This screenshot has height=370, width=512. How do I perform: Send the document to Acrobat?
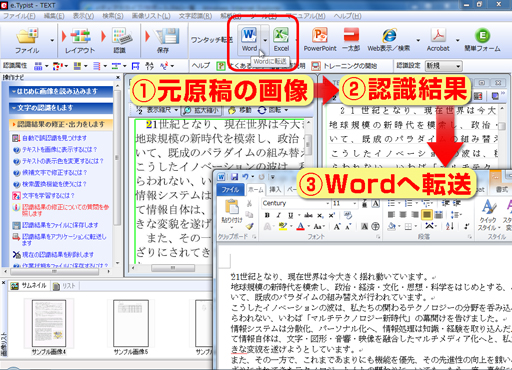click(438, 39)
